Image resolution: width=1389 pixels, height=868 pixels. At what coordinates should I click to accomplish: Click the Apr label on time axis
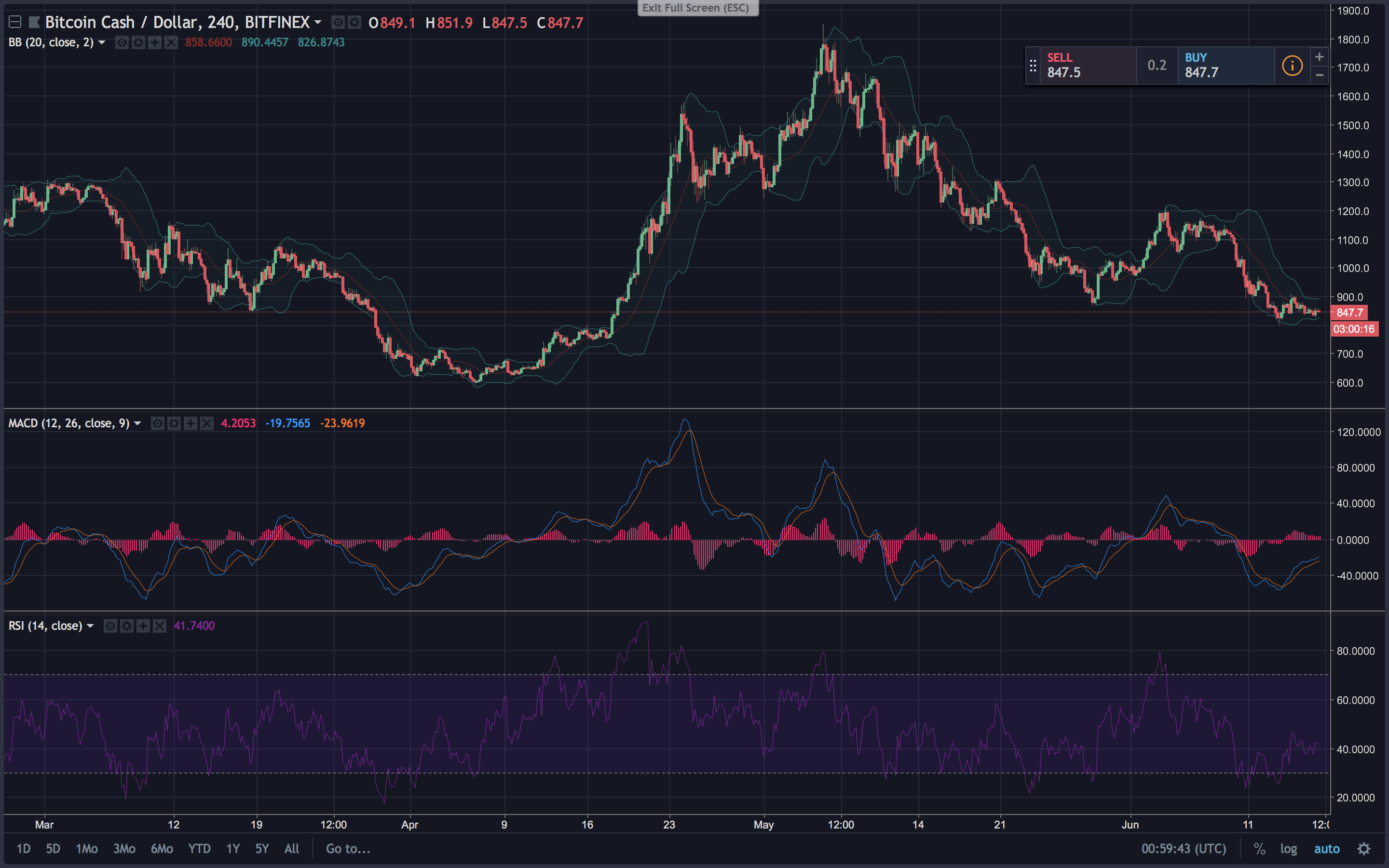[x=410, y=825]
